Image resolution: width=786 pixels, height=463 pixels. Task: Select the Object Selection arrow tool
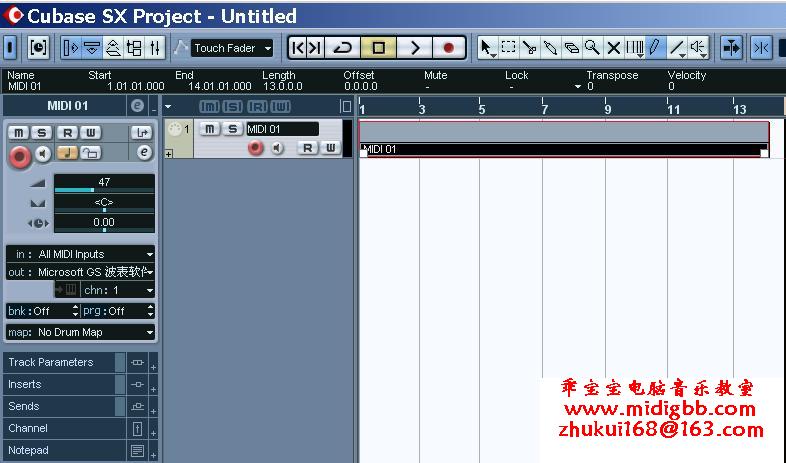click(487, 48)
